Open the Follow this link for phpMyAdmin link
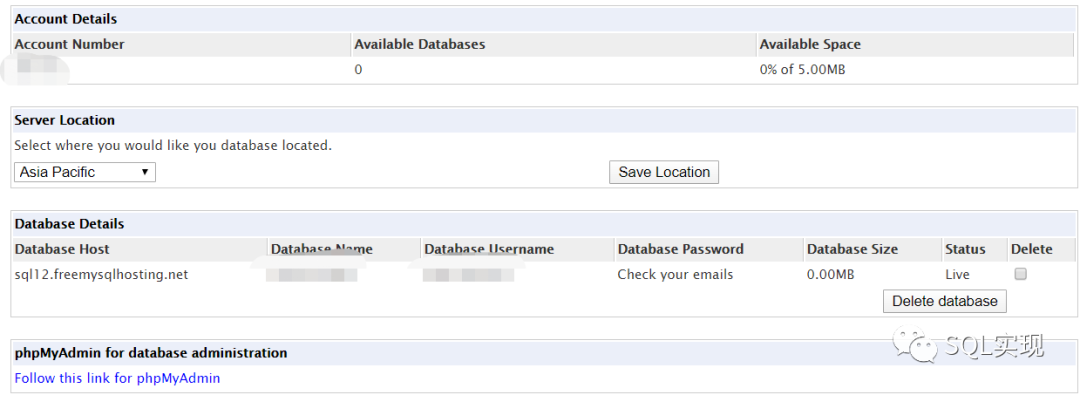The width and height of the screenshot is (1080, 395). 117,378
